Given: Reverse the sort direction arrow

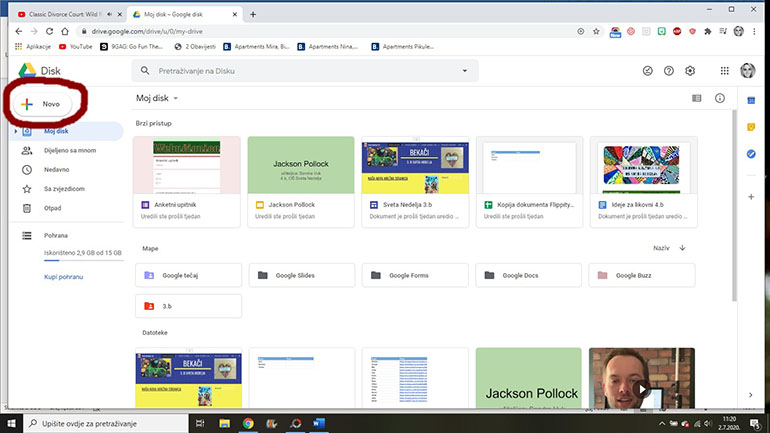Looking at the screenshot, I should (683, 247).
